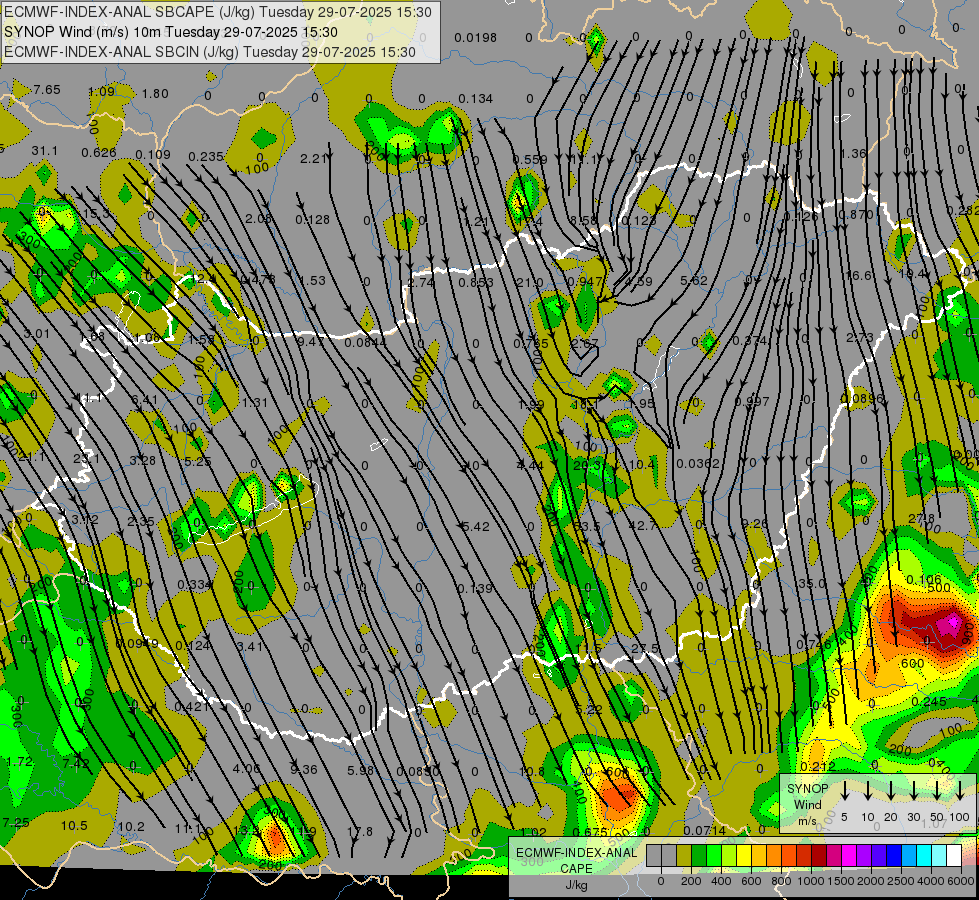Click the SBCIN title line at top
The width and height of the screenshot is (979, 900).
tap(210, 52)
